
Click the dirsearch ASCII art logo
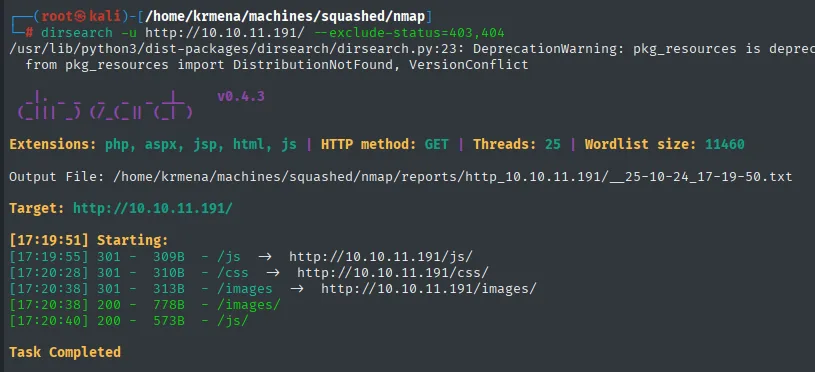click(x=105, y=105)
